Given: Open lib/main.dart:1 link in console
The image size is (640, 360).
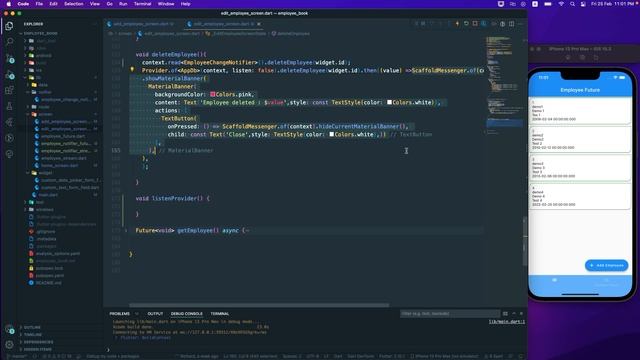Looking at the screenshot, I should [507, 322].
